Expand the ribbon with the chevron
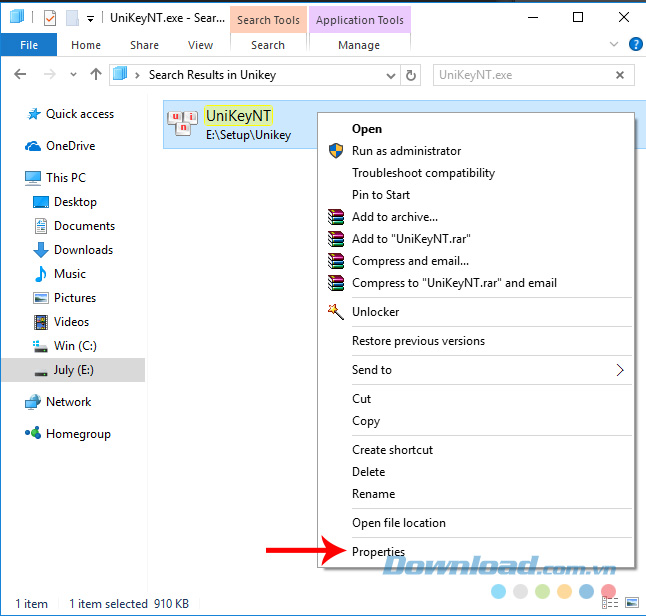This screenshot has width=646, height=616. click(x=612, y=45)
